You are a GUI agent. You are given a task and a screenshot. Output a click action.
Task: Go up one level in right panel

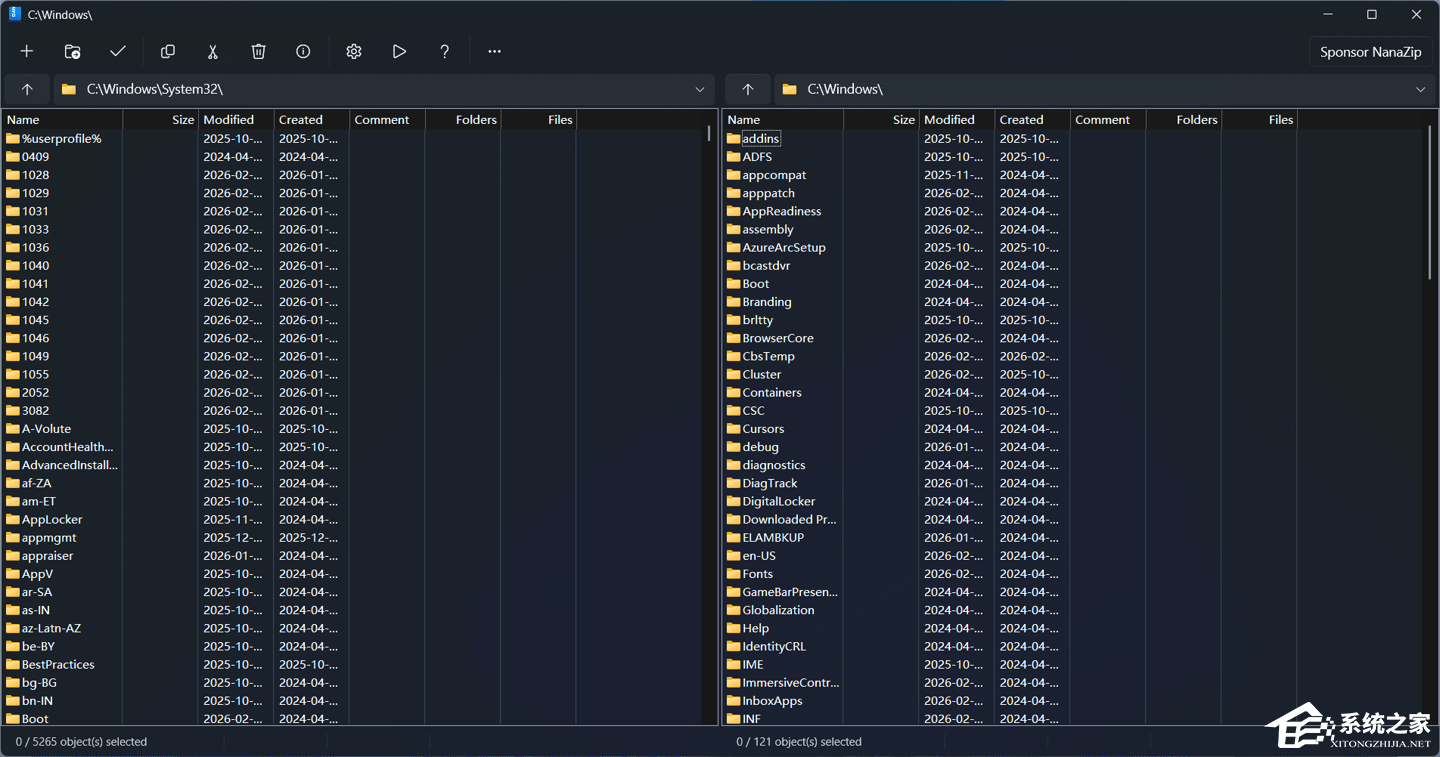pos(748,89)
